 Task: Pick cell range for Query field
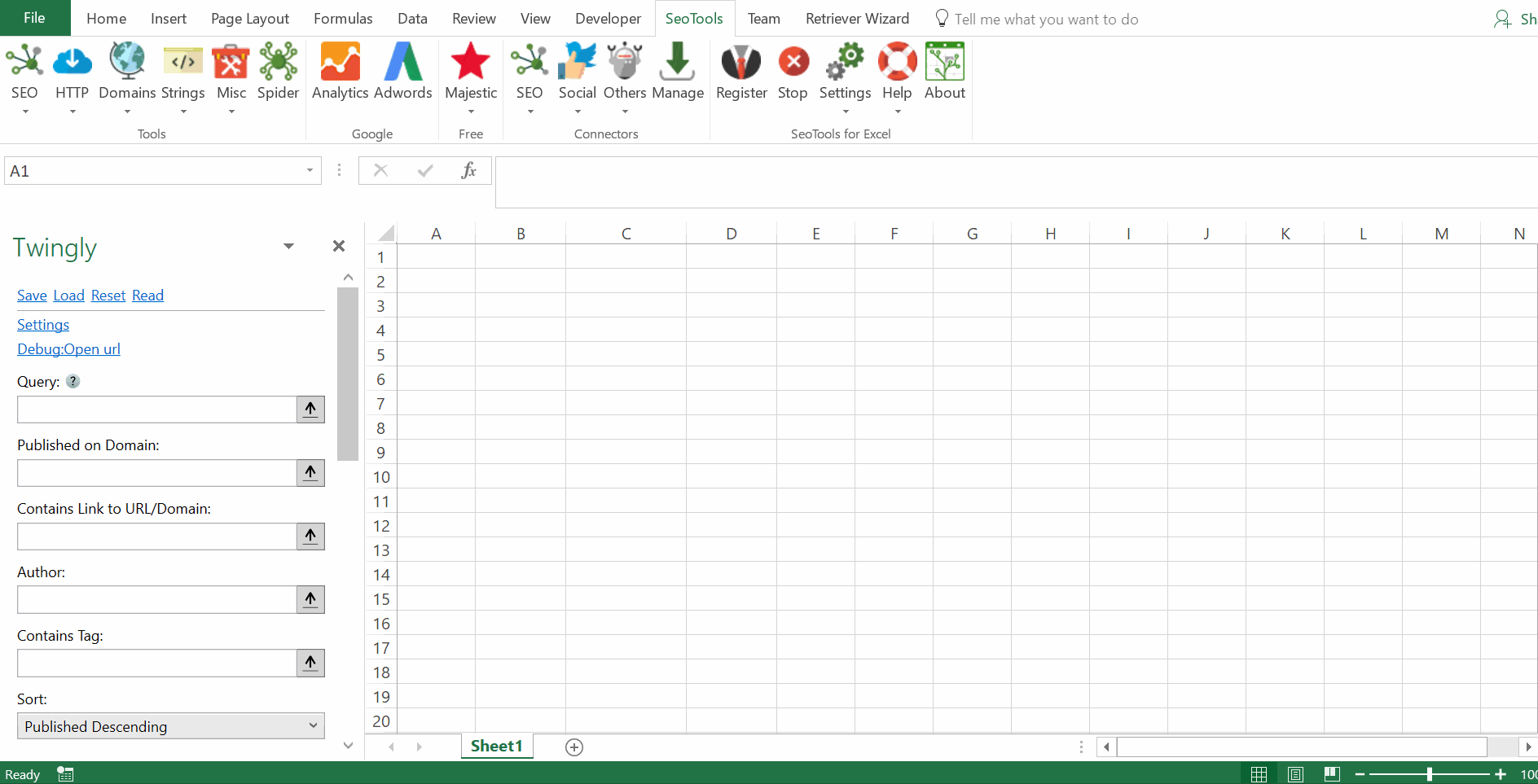coord(310,409)
